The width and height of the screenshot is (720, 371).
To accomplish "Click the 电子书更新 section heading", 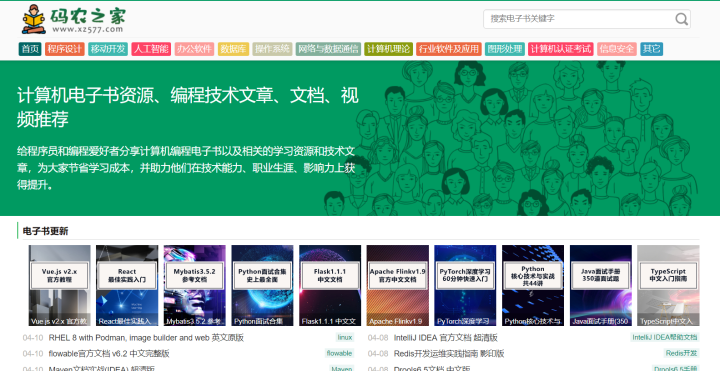I will [45, 231].
